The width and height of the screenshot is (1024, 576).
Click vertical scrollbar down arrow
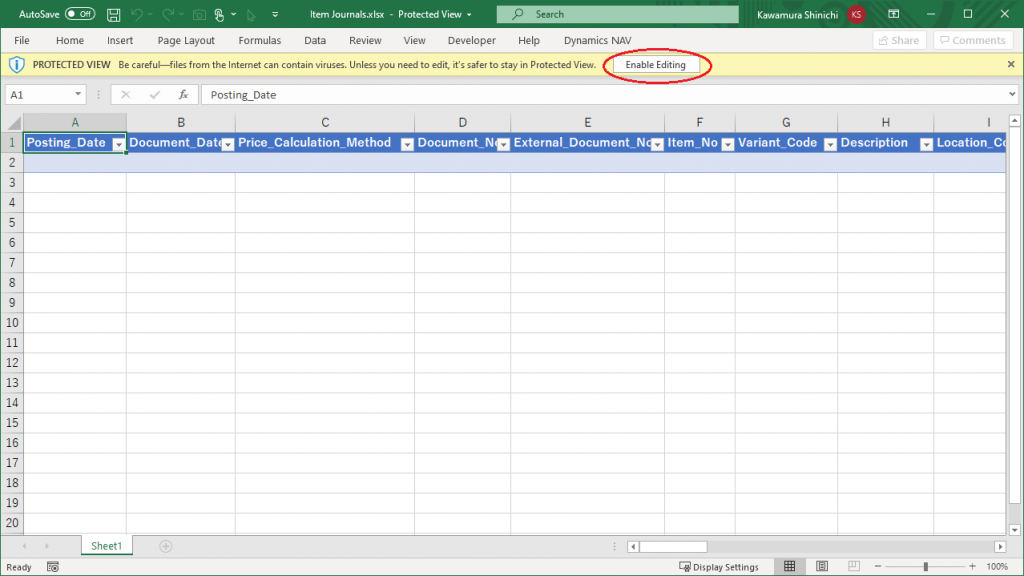(x=1014, y=530)
